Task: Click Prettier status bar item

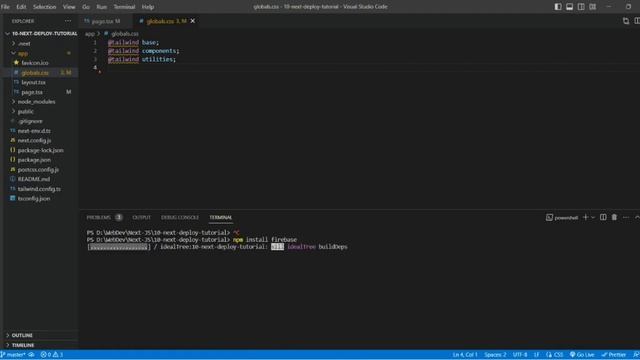Action: [613, 355]
